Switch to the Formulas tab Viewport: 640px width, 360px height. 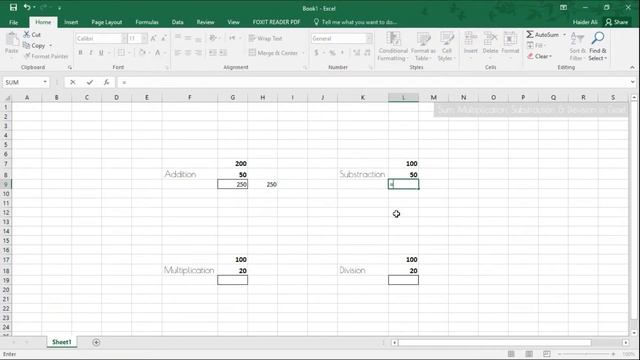pyautogui.click(x=147, y=22)
